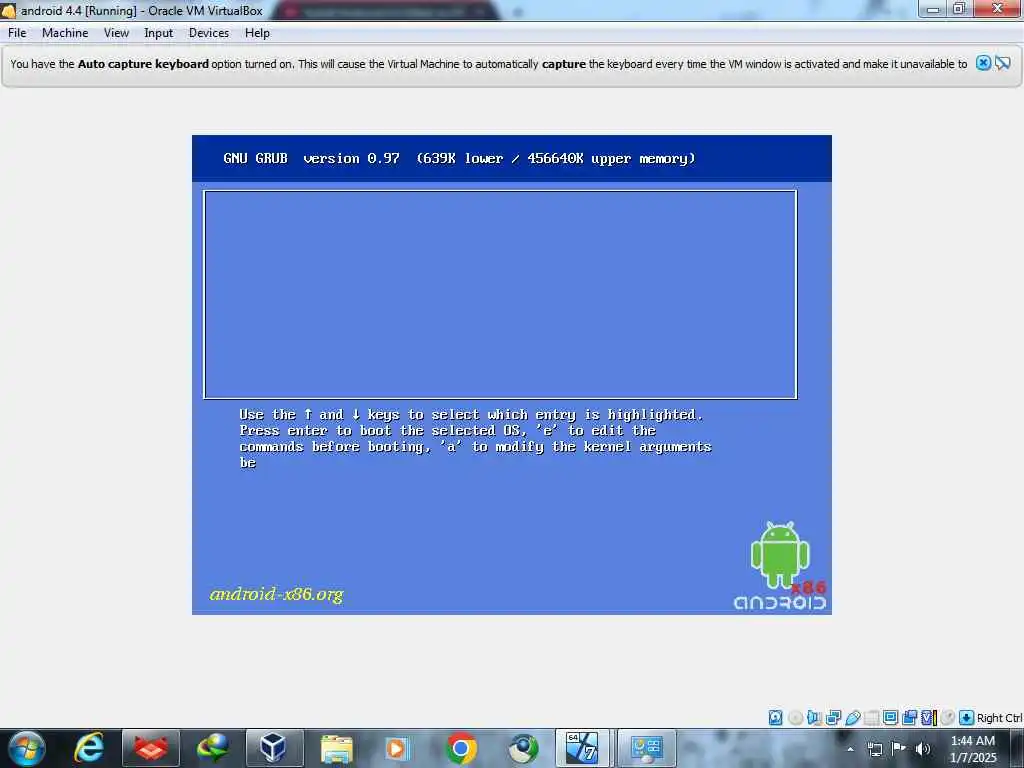Open the Control Panel taskbar item
This screenshot has height=768, width=1024.
647,748
